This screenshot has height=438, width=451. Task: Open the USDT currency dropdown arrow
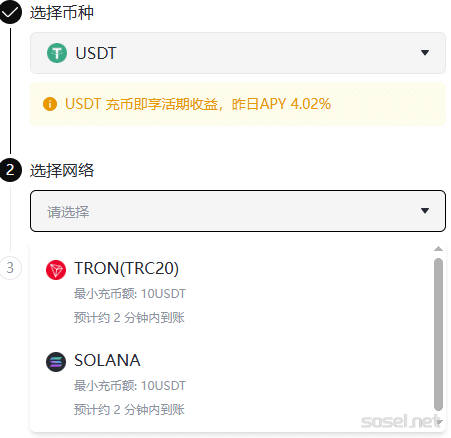[425, 53]
